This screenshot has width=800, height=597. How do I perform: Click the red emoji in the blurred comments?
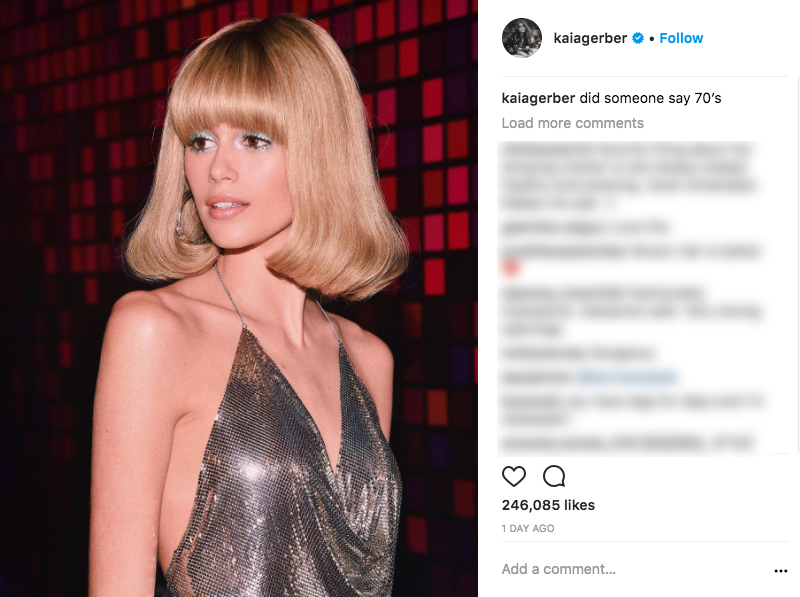(x=511, y=267)
